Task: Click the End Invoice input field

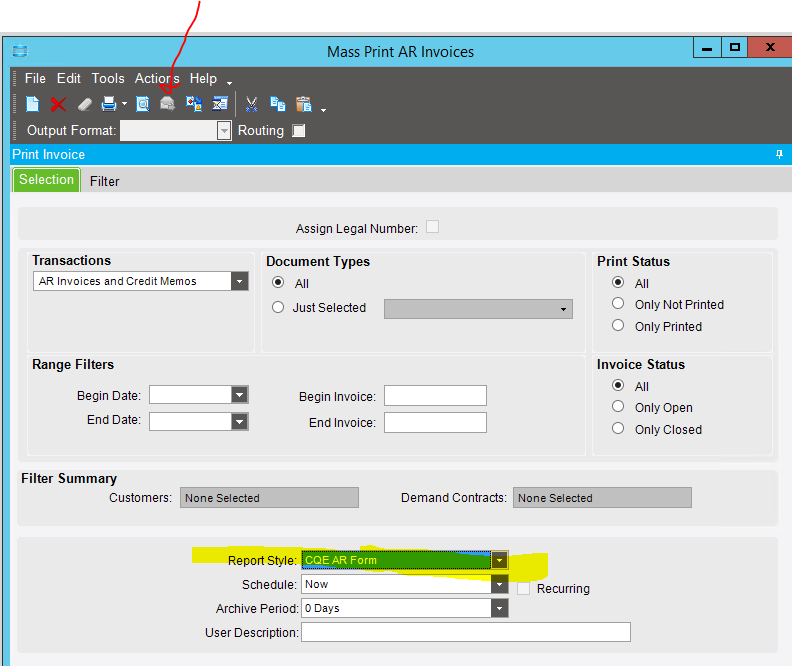Action: coord(435,423)
